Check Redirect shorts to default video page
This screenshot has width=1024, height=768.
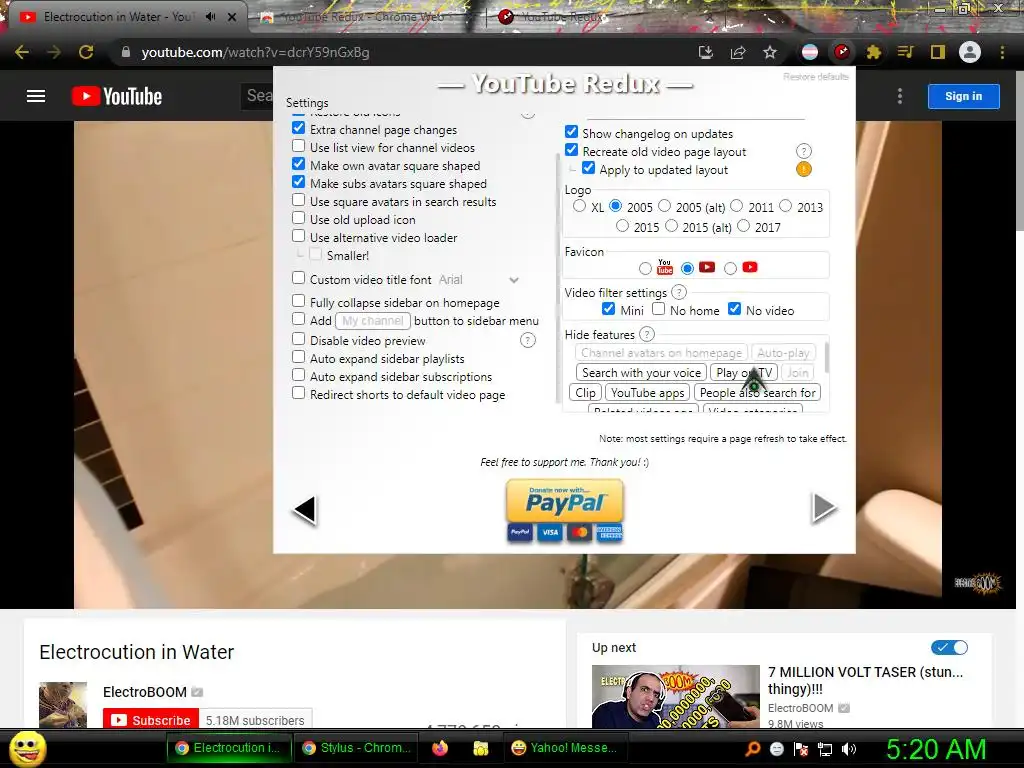click(298, 392)
